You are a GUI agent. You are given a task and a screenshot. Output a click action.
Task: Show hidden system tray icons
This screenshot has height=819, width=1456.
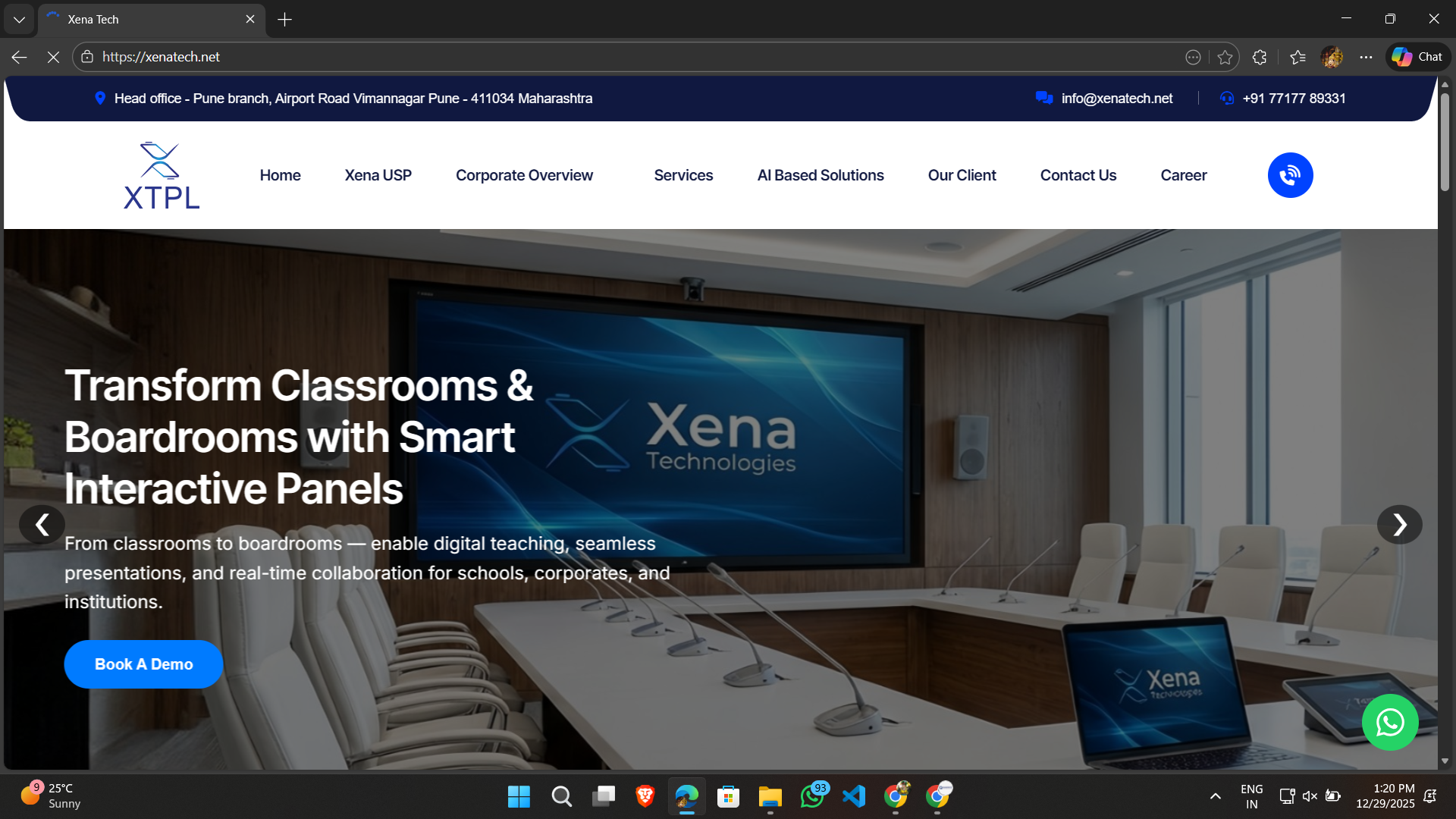coord(1215,796)
